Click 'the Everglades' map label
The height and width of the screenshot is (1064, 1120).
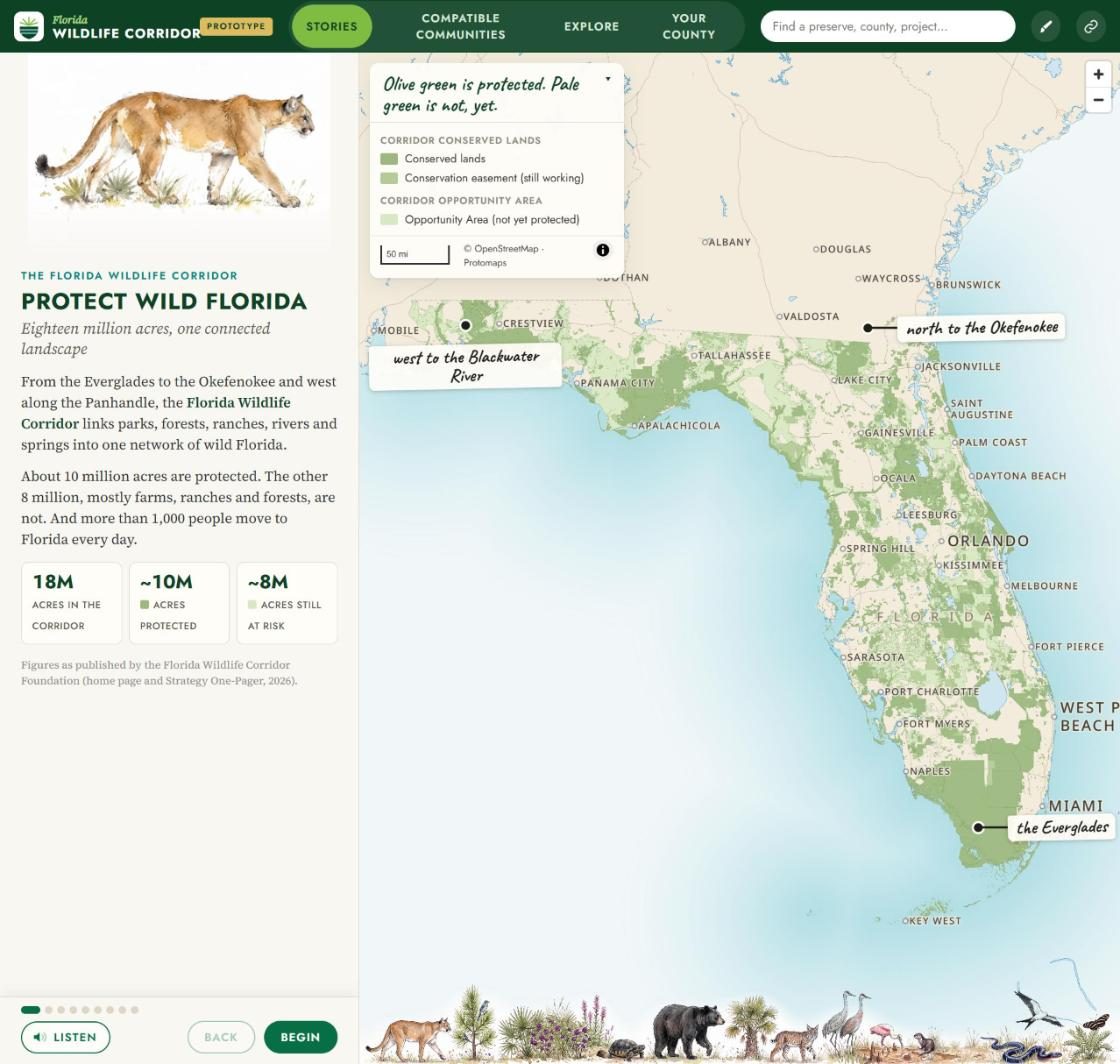1062,827
